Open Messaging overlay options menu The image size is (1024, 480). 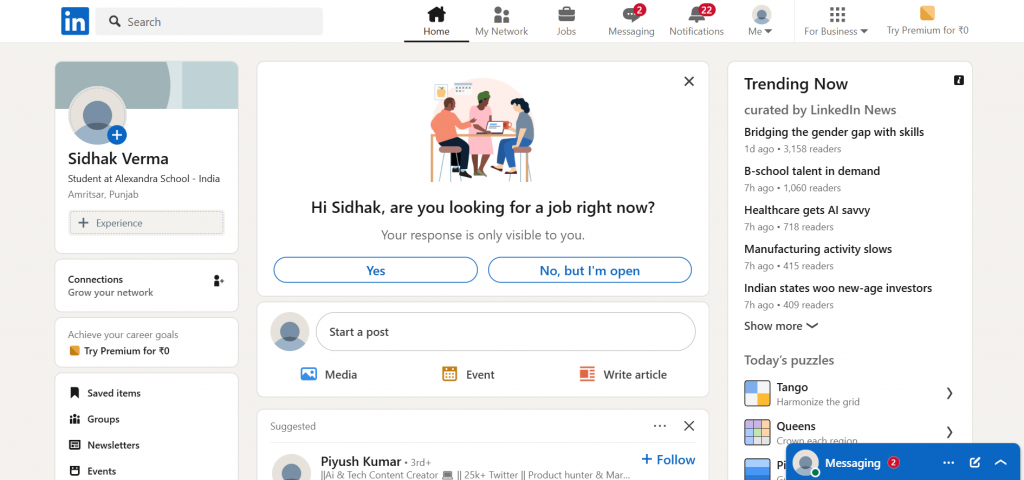949,463
